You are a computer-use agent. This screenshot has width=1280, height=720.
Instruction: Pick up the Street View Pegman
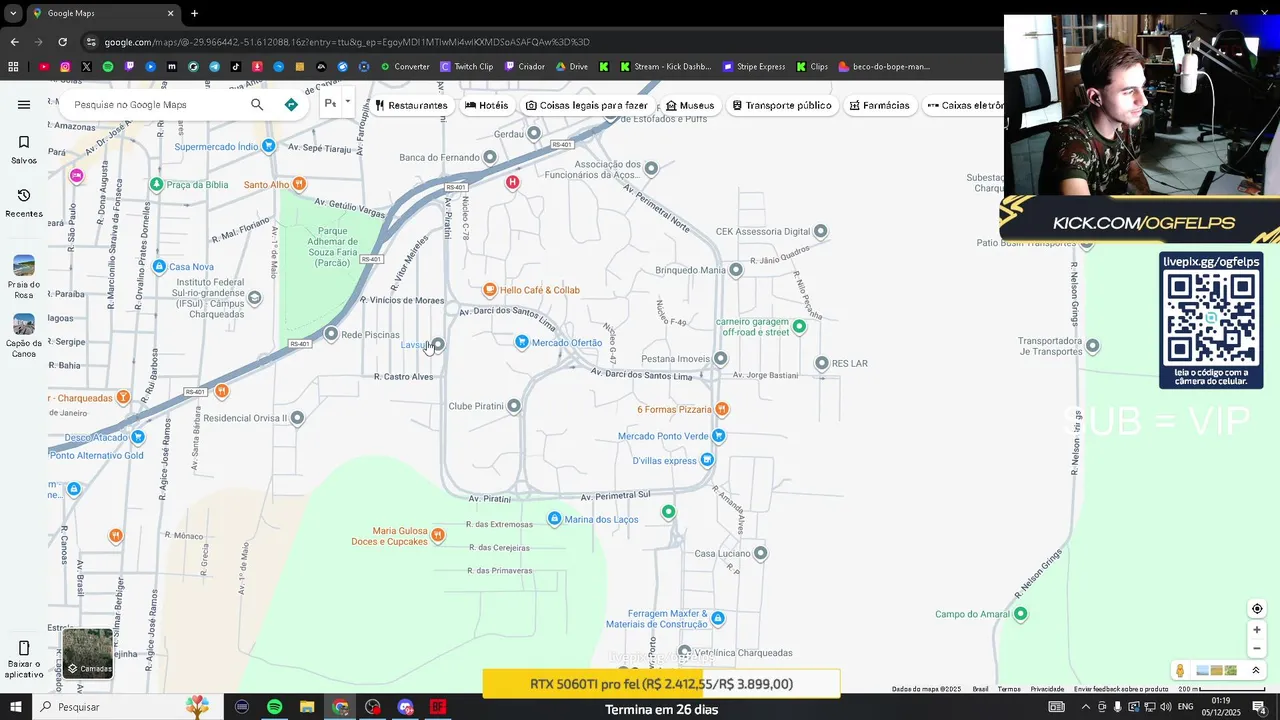1180,671
